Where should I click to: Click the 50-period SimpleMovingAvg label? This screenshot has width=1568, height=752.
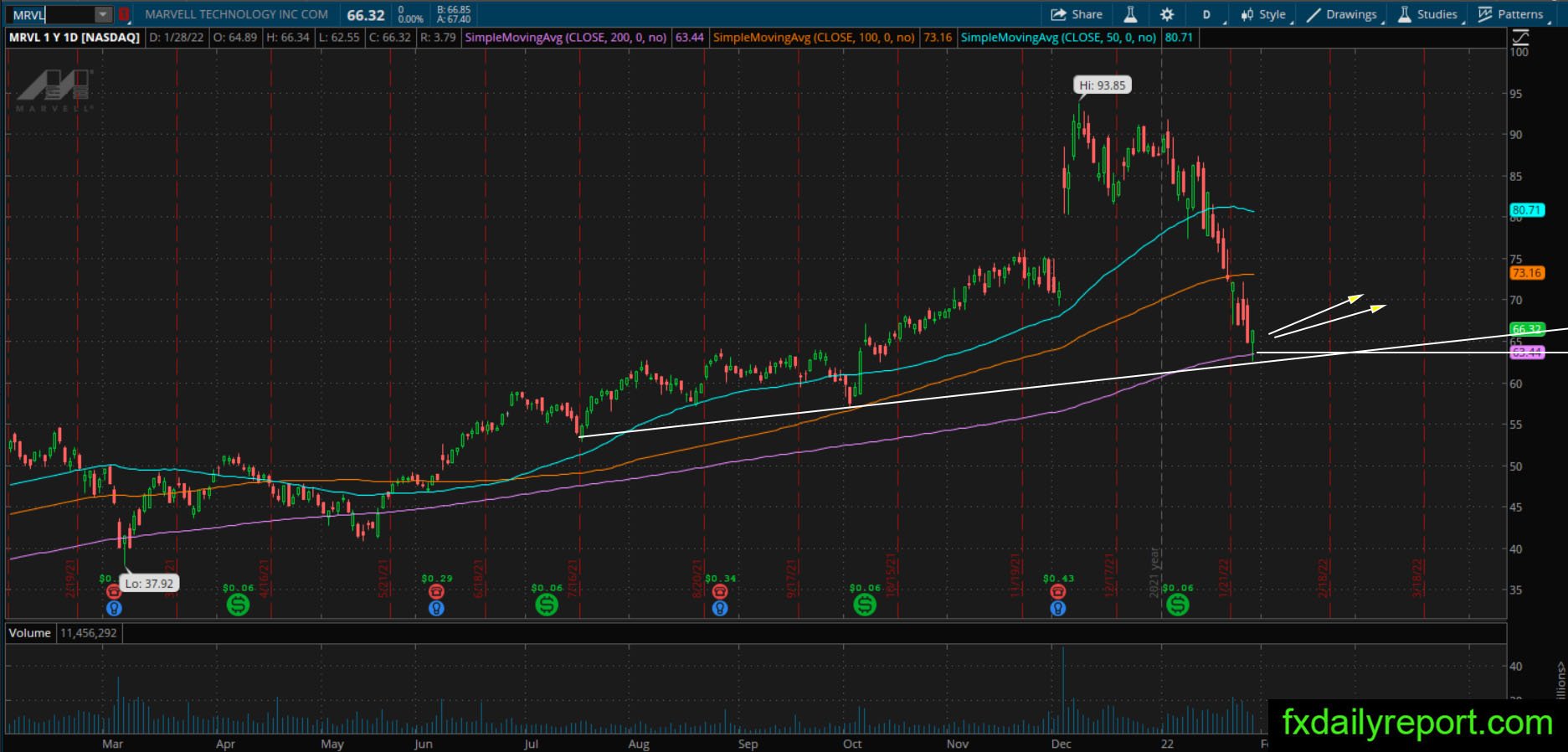[1058, 38]
